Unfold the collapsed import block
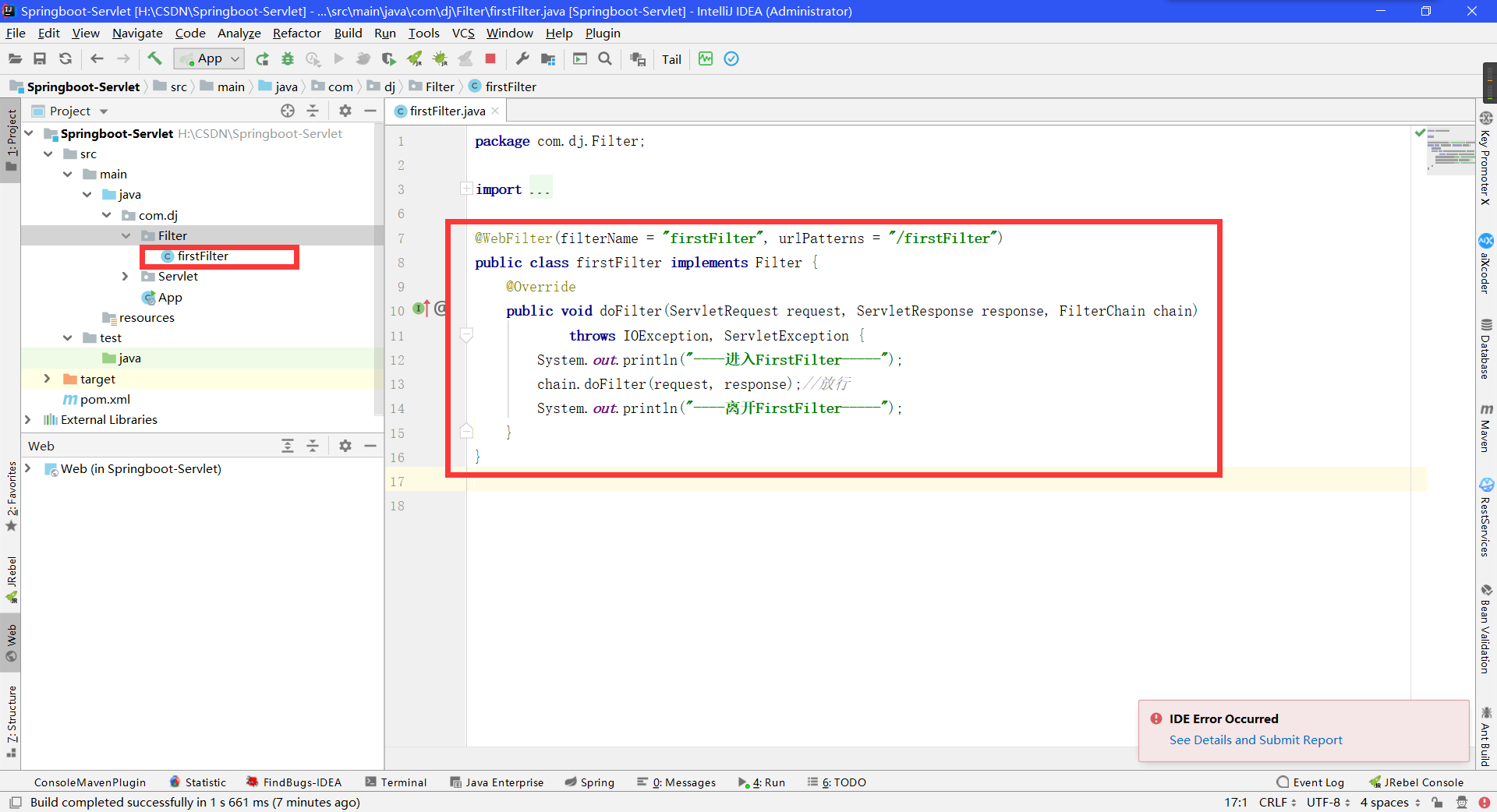 pos(466,188)
